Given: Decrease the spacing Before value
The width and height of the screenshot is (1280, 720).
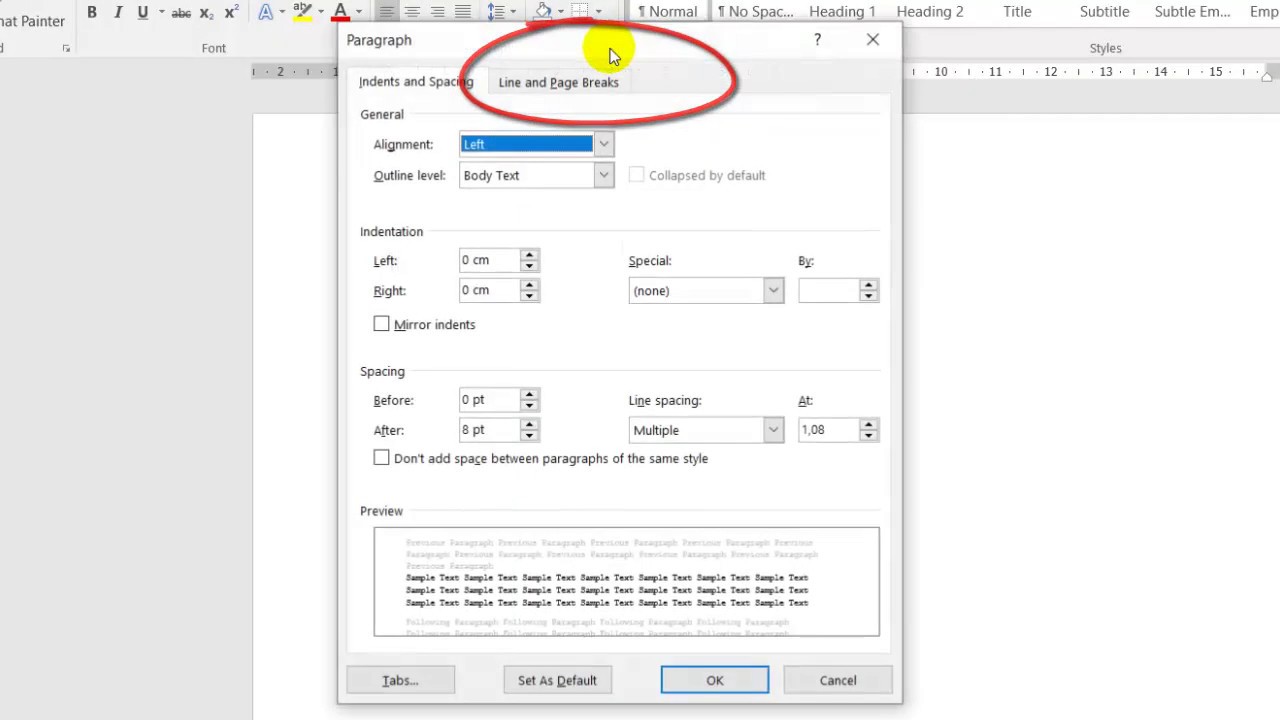Looking at the screenshot, I should (x=530, y=406).
